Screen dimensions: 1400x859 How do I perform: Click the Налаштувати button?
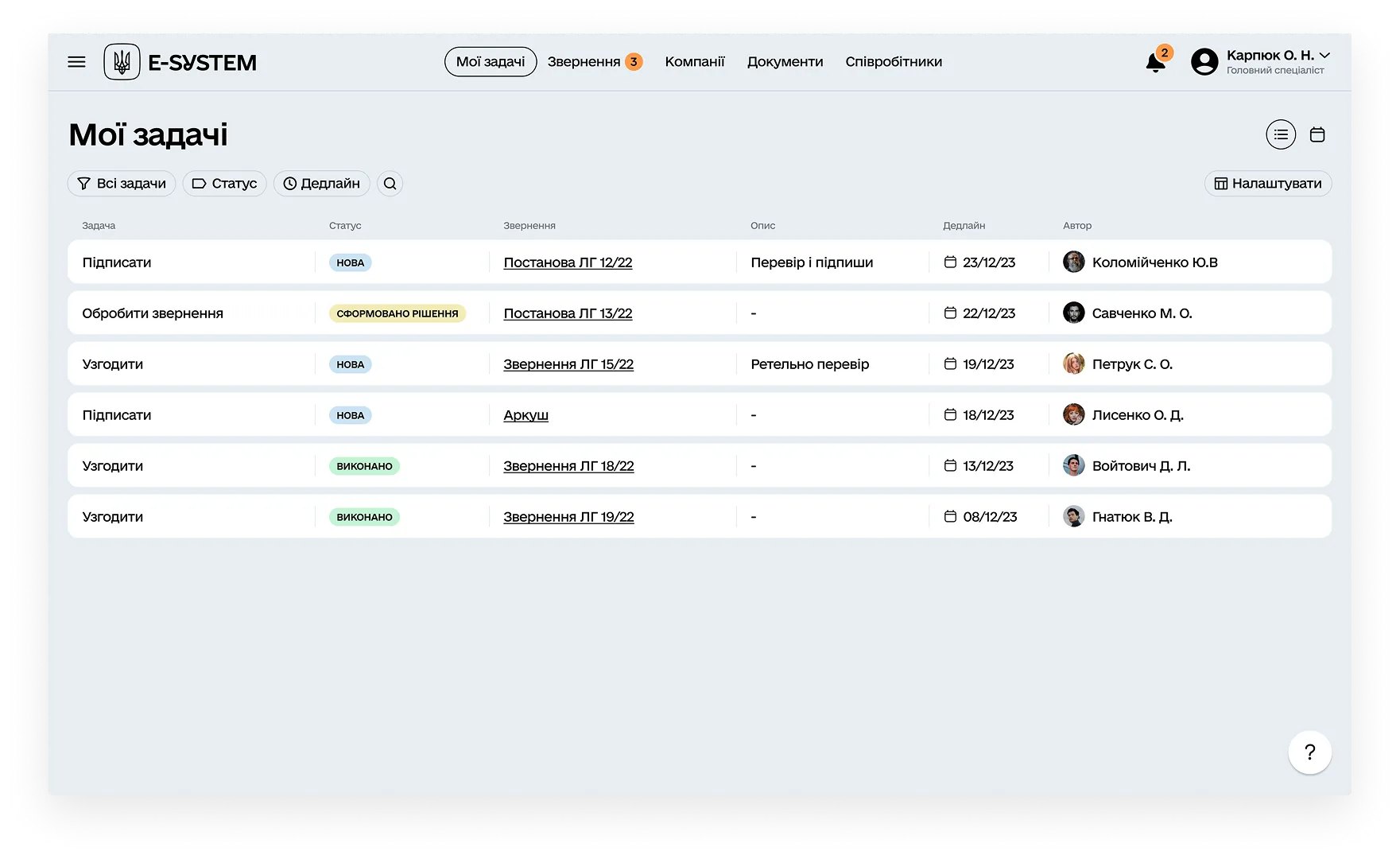tap(1268, 184)
